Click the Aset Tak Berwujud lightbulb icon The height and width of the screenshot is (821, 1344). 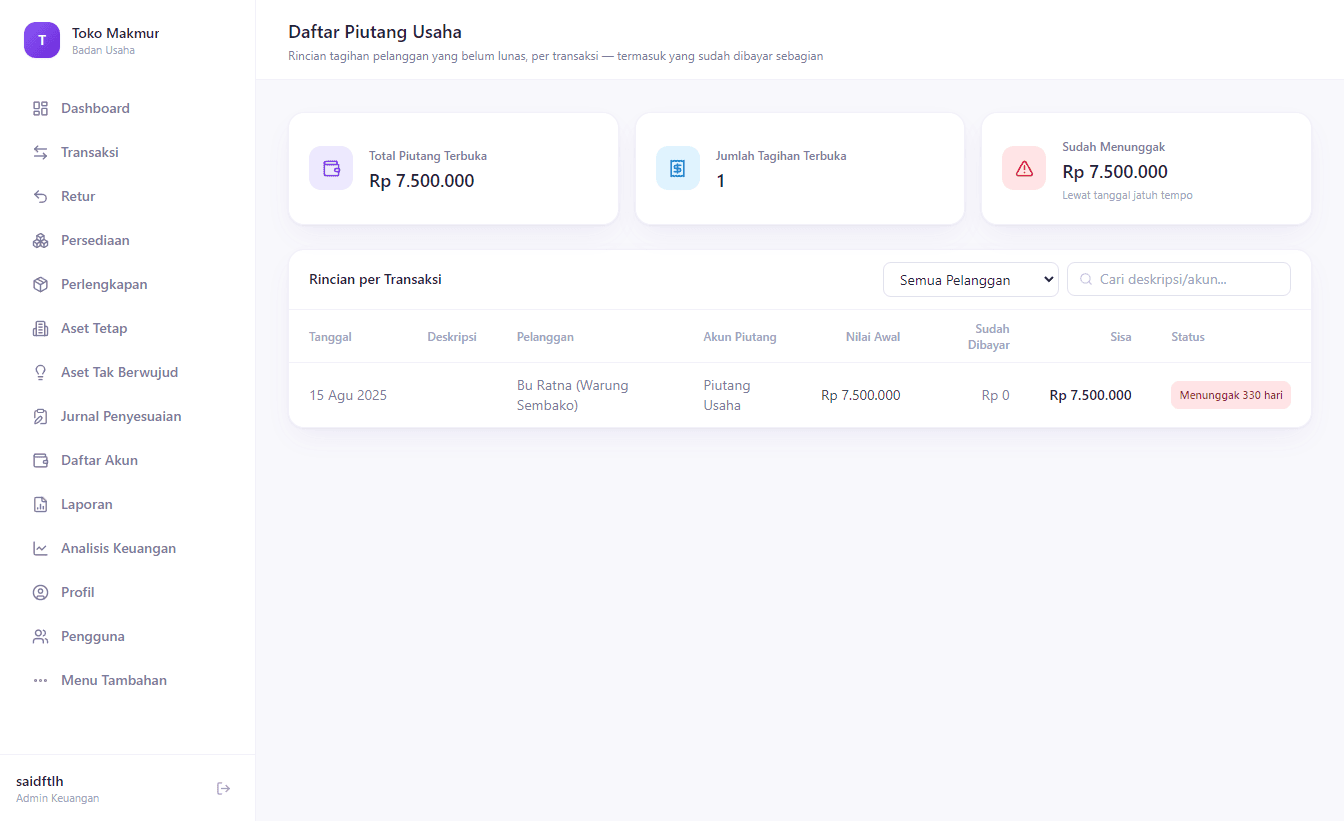(x=40, y=372)
